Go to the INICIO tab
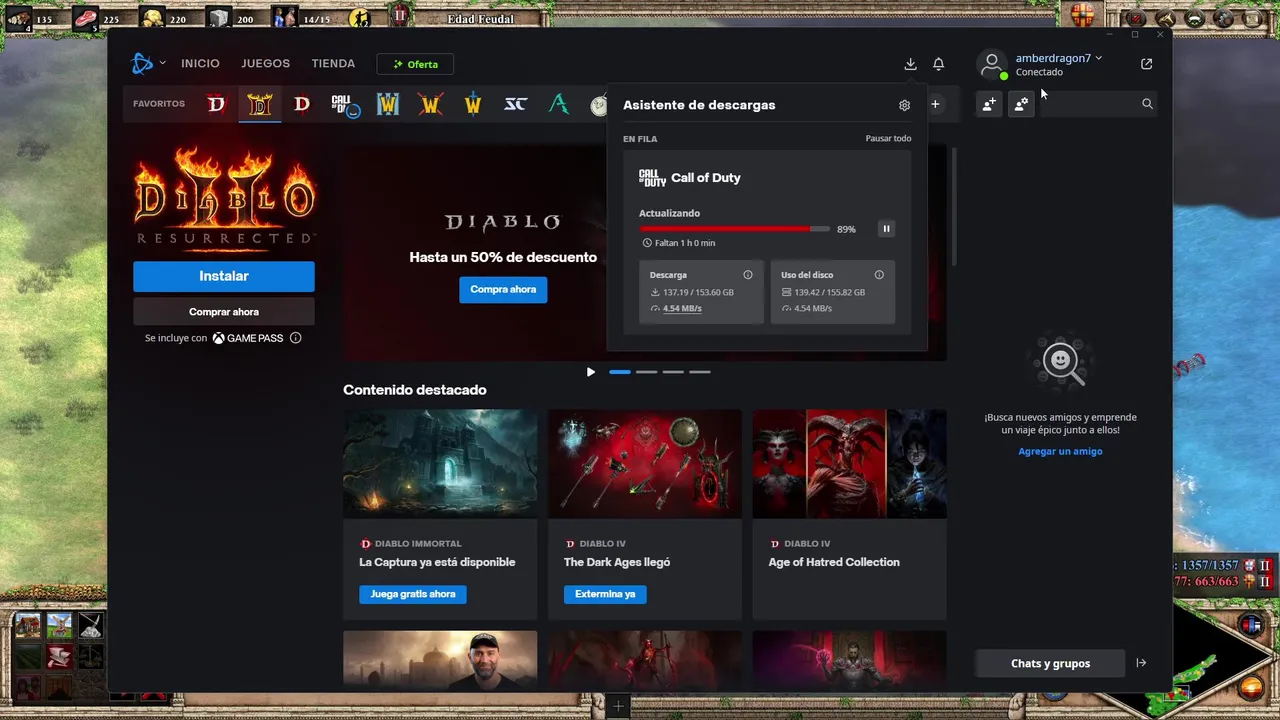Viewport: 1280px width, 720px height. 200,64
